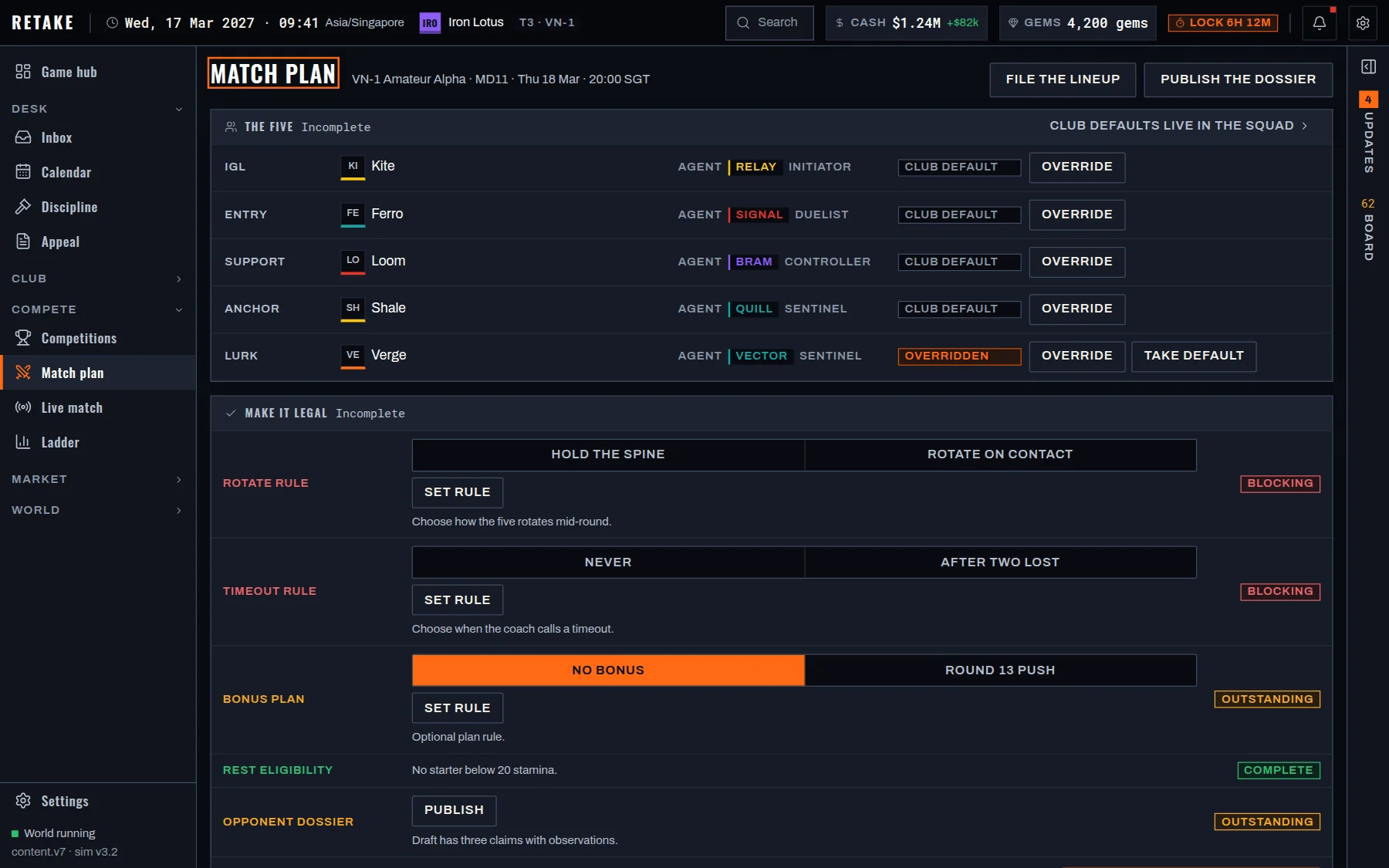The width and height of the screenshot is (1389, 868).
Task: Click the IRO Iron Lotus club badge
Action: [430, 23]
